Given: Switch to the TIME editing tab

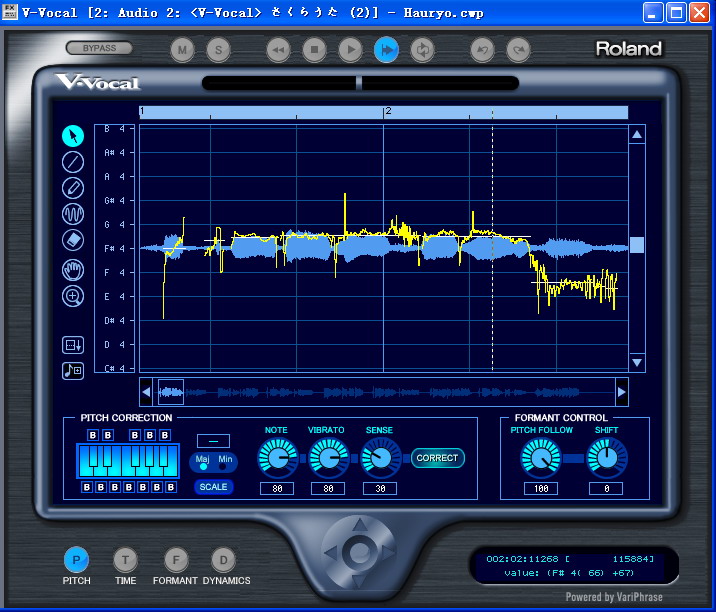Looking at the screenshot, I should (125, 560).
